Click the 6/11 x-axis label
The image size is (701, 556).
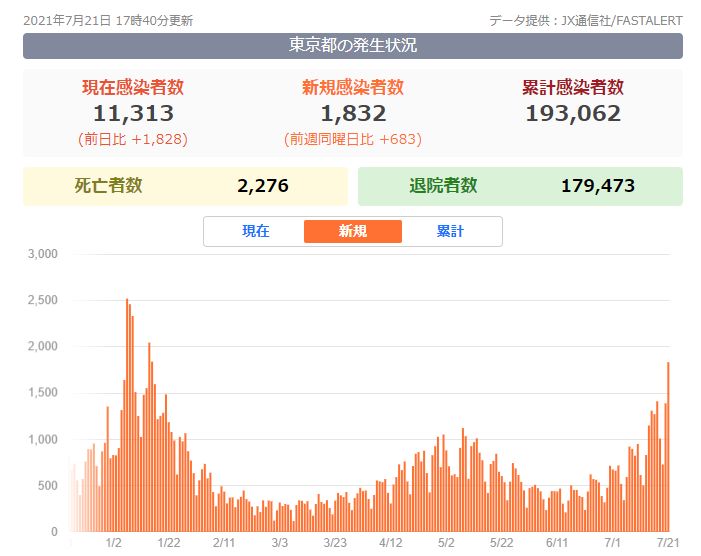[x=557, y=543]
